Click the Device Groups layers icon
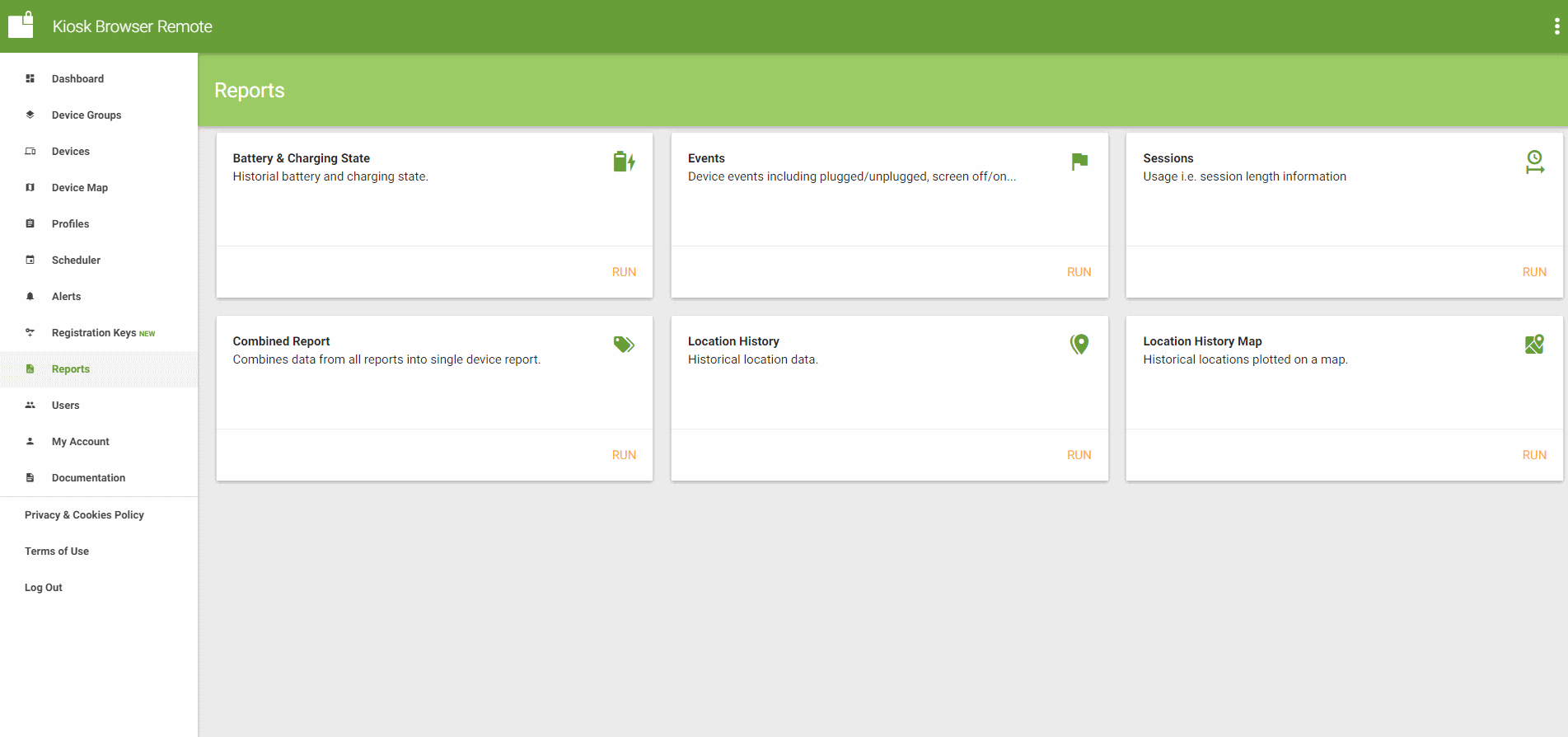This screenshot has height=737, width=1568. [x=30, y=115]
